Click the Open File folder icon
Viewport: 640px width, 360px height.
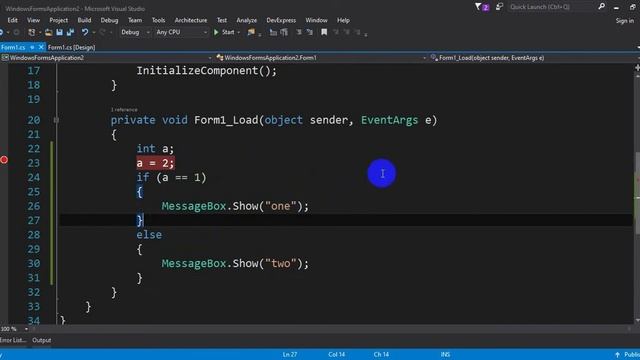click(49, 32)
